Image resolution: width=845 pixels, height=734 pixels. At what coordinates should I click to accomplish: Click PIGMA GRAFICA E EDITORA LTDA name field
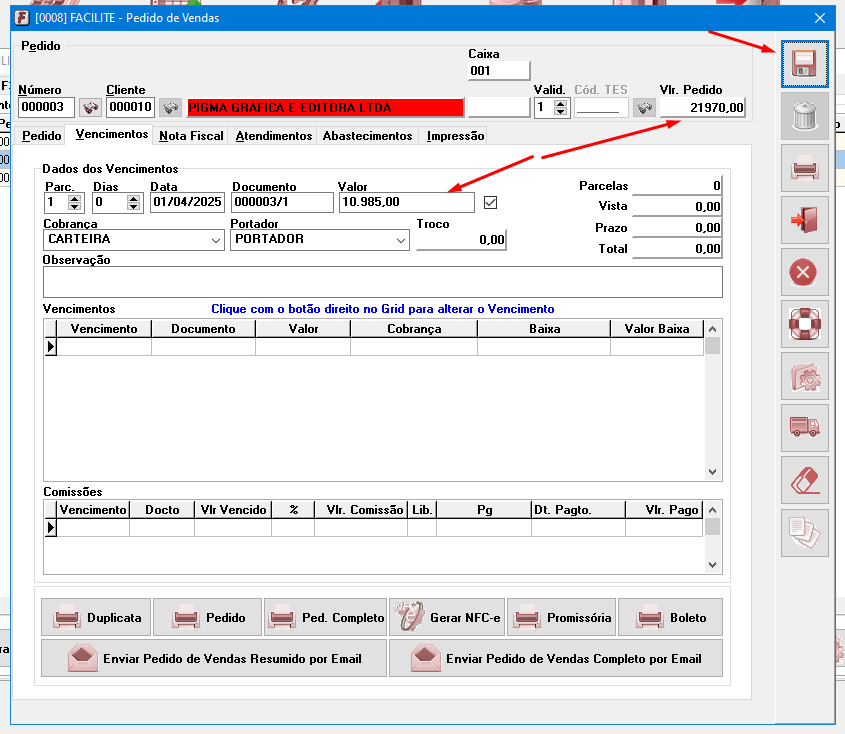(x=325, y=108)
